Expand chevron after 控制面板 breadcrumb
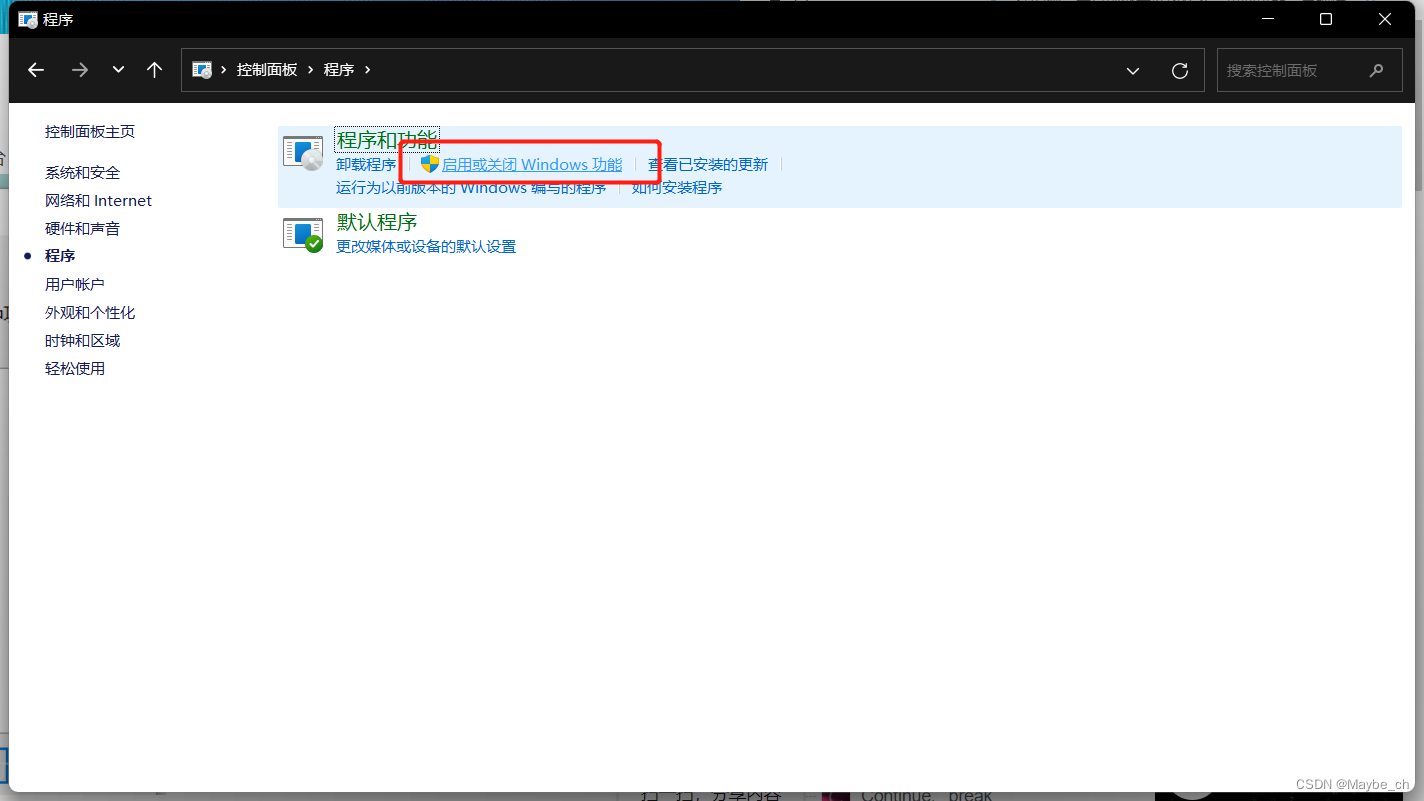Image resolution: width=1424 pixels, height=801 pixels. tap(311, 70)
